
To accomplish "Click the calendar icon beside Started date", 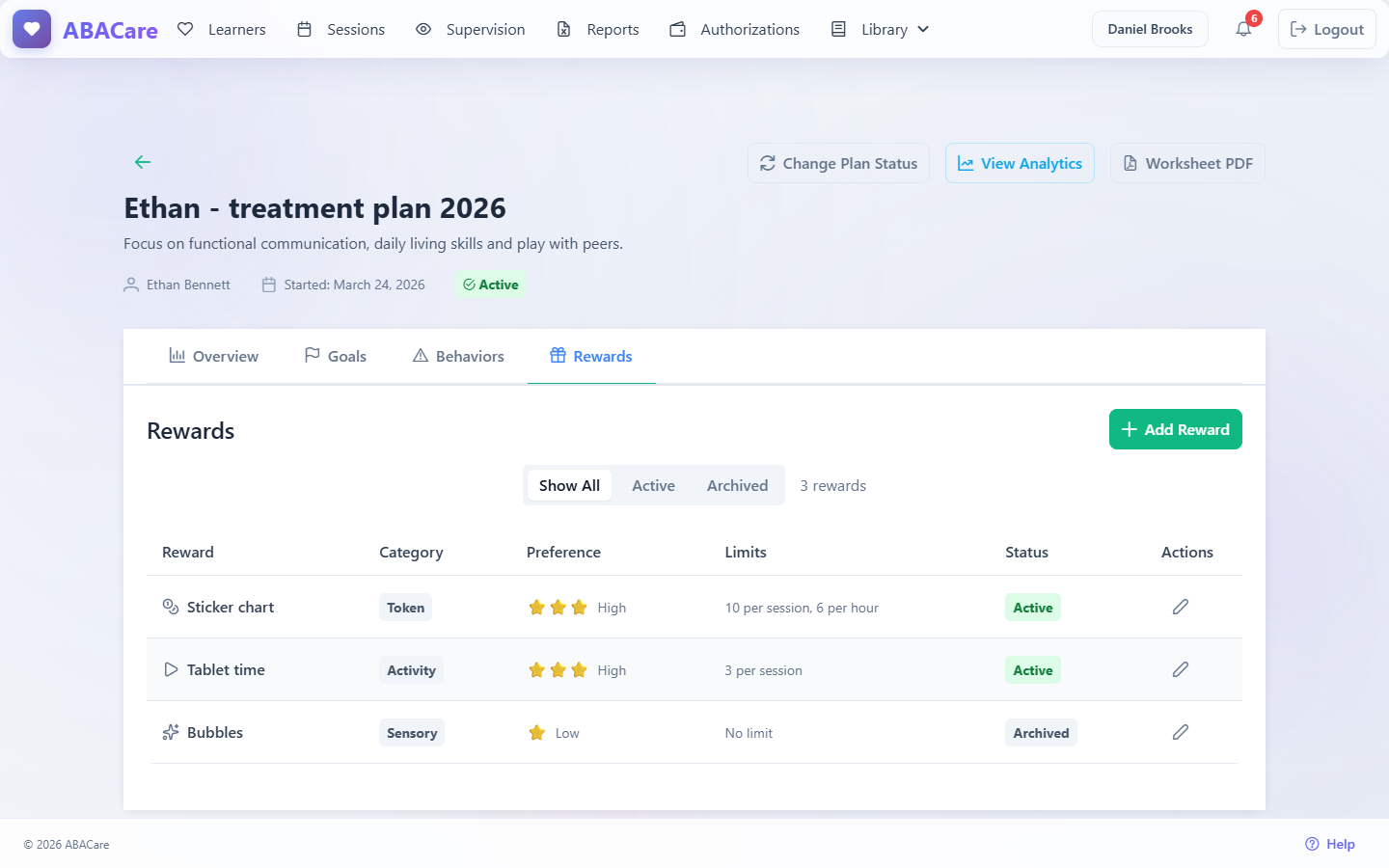I will pyautogui.click(x=269, y=285).
